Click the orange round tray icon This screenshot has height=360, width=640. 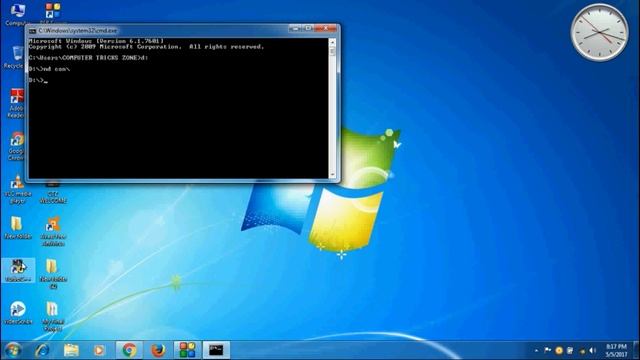pos(559,350)
